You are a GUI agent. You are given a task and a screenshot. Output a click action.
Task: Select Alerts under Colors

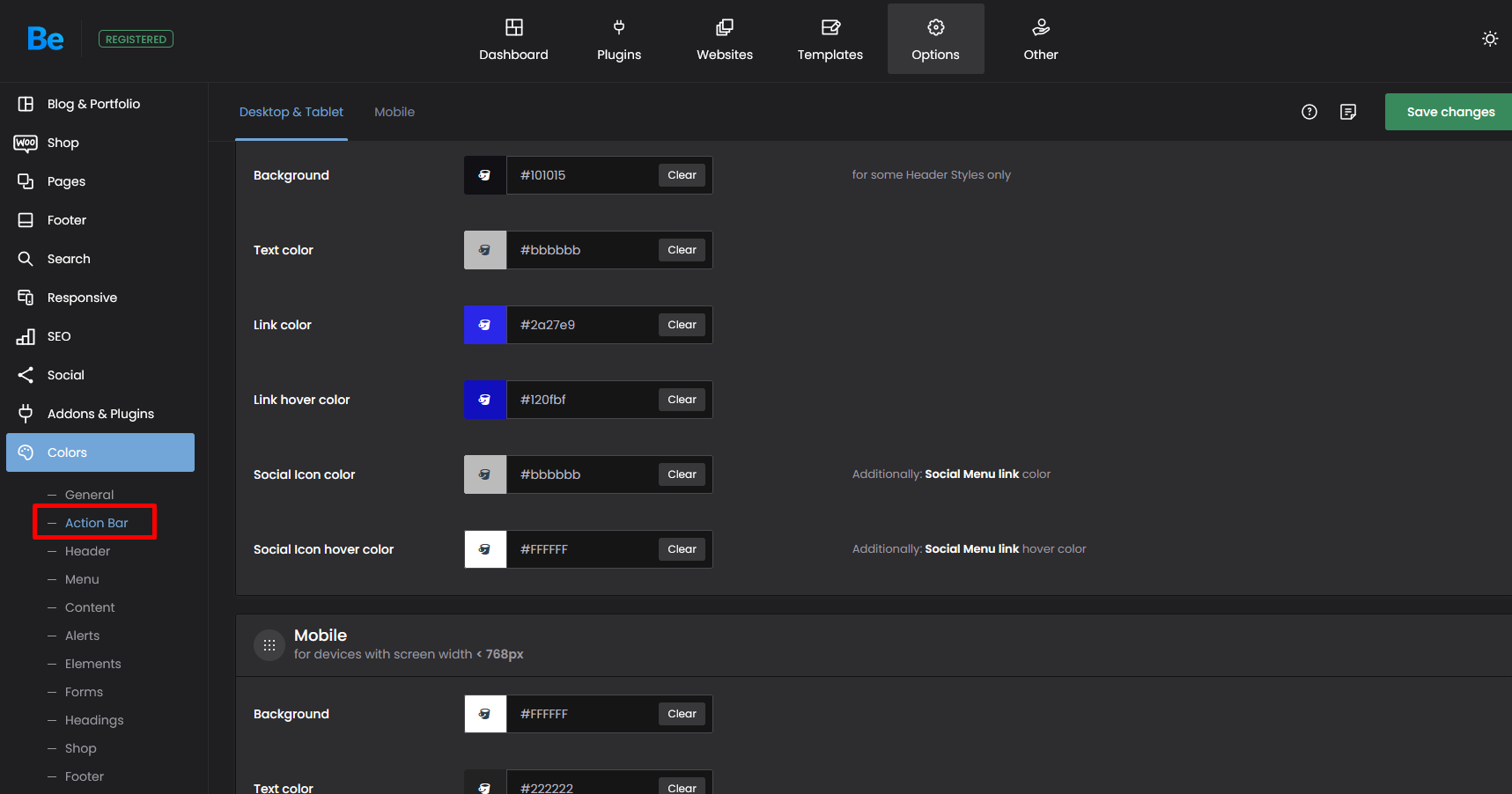point(82,636)
